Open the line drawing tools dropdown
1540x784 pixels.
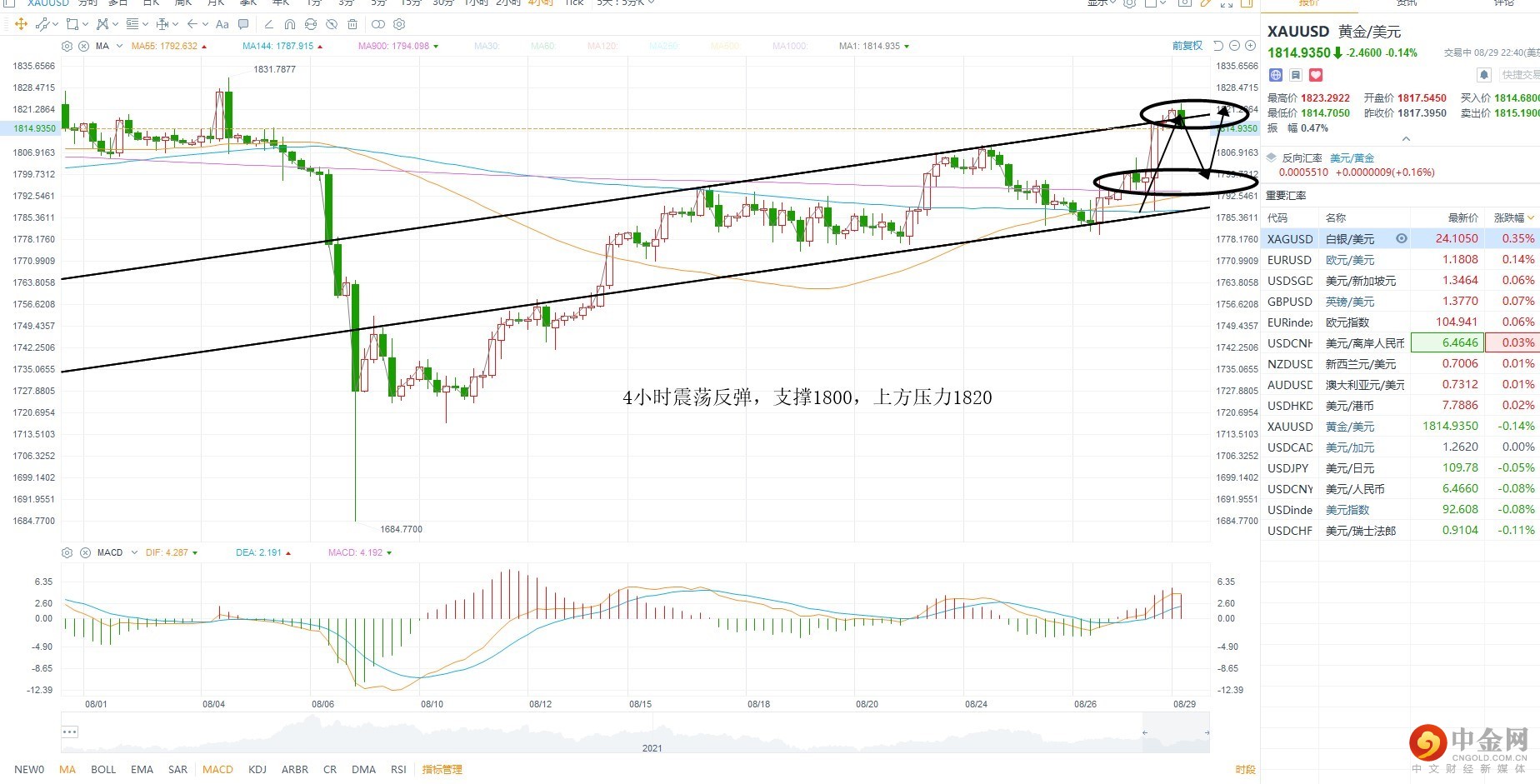click(56, 24)
